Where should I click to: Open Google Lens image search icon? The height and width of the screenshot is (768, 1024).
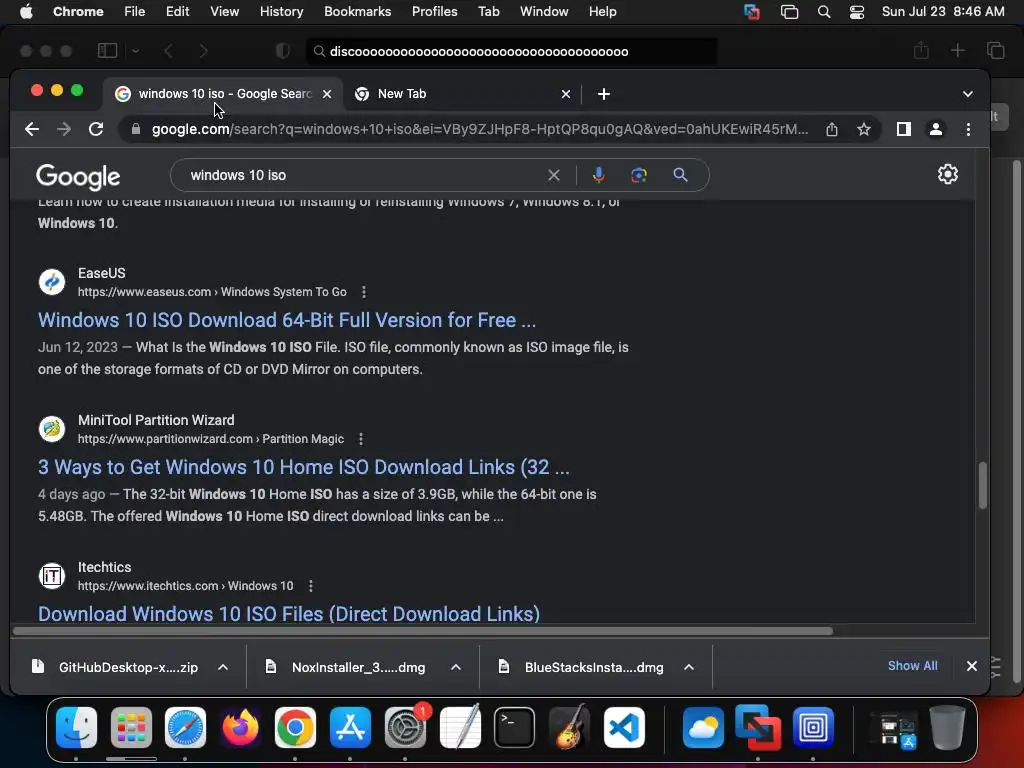pyautogui.click(x=639, y=175)
